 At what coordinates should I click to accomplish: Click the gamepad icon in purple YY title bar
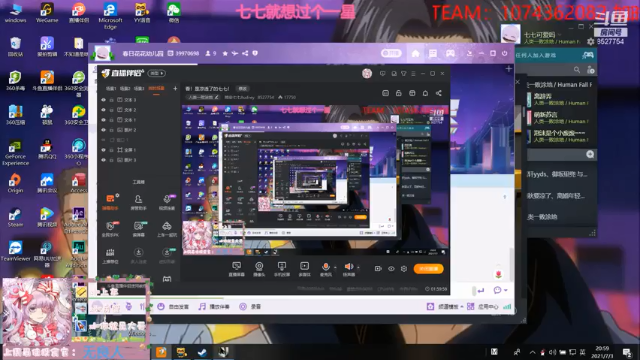pyautogui.click(x=450, y=53)
